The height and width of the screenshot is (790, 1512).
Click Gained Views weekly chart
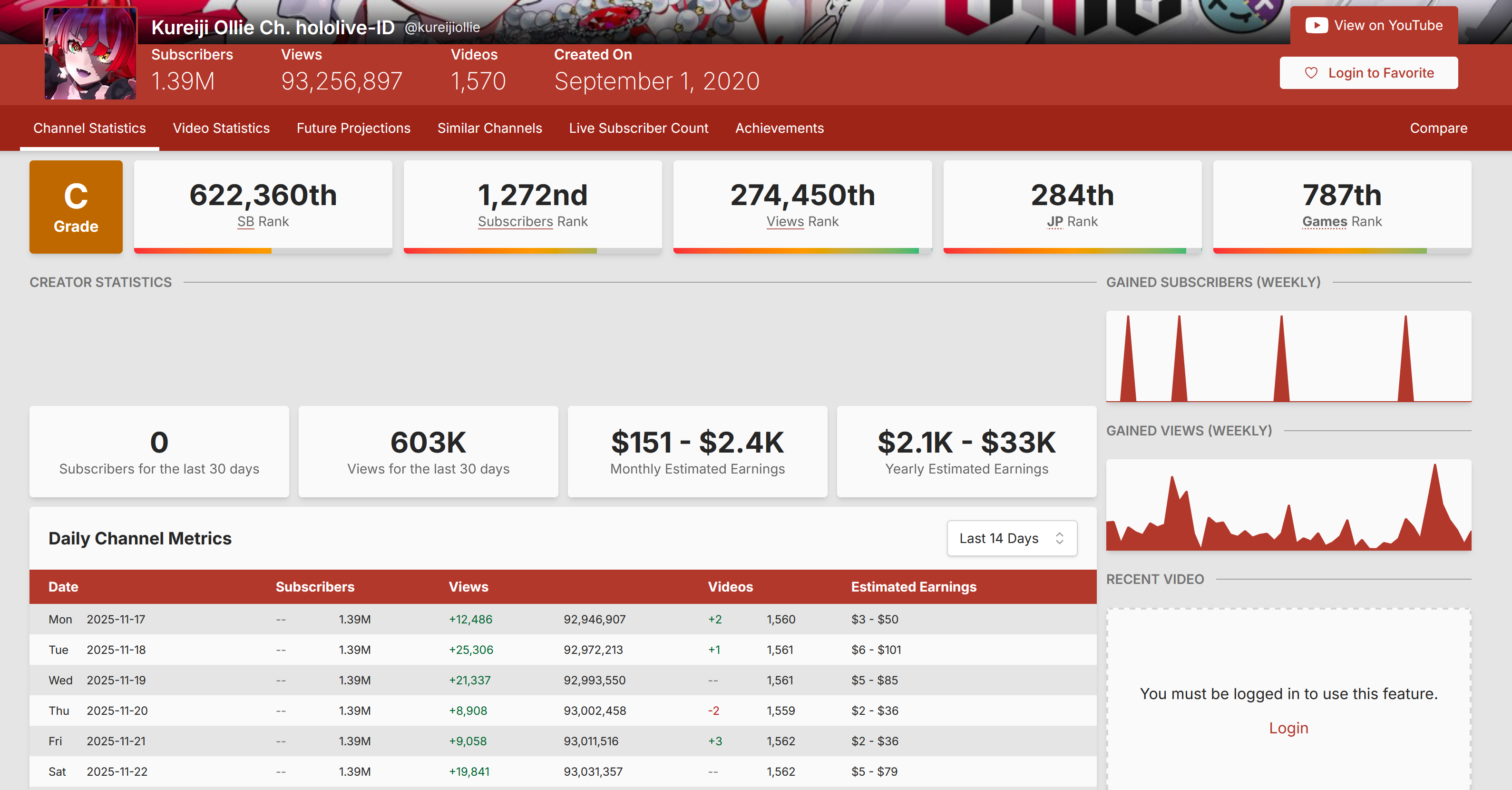pyautogui.click(x=1288, y=505)
